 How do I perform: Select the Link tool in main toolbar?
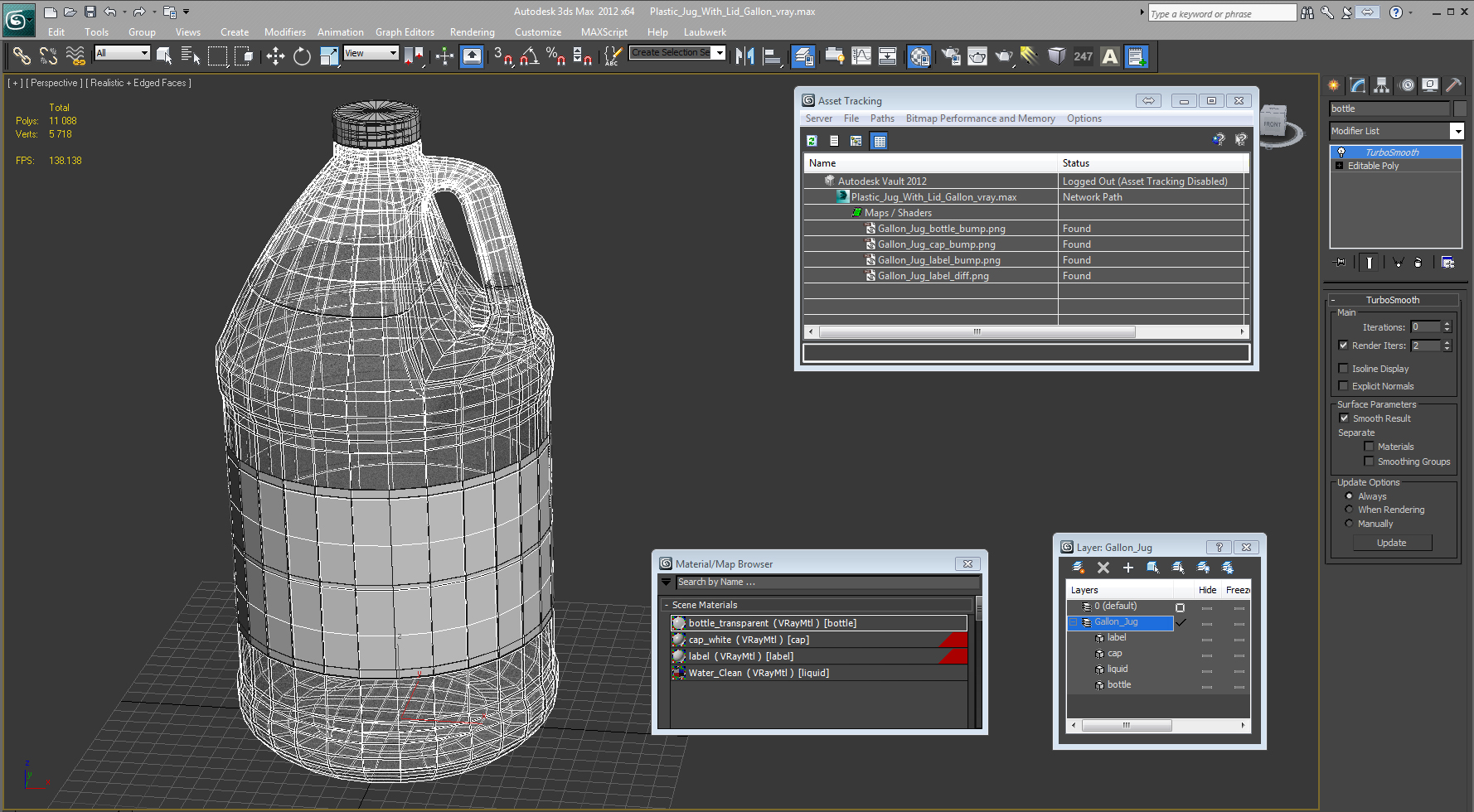22,56
